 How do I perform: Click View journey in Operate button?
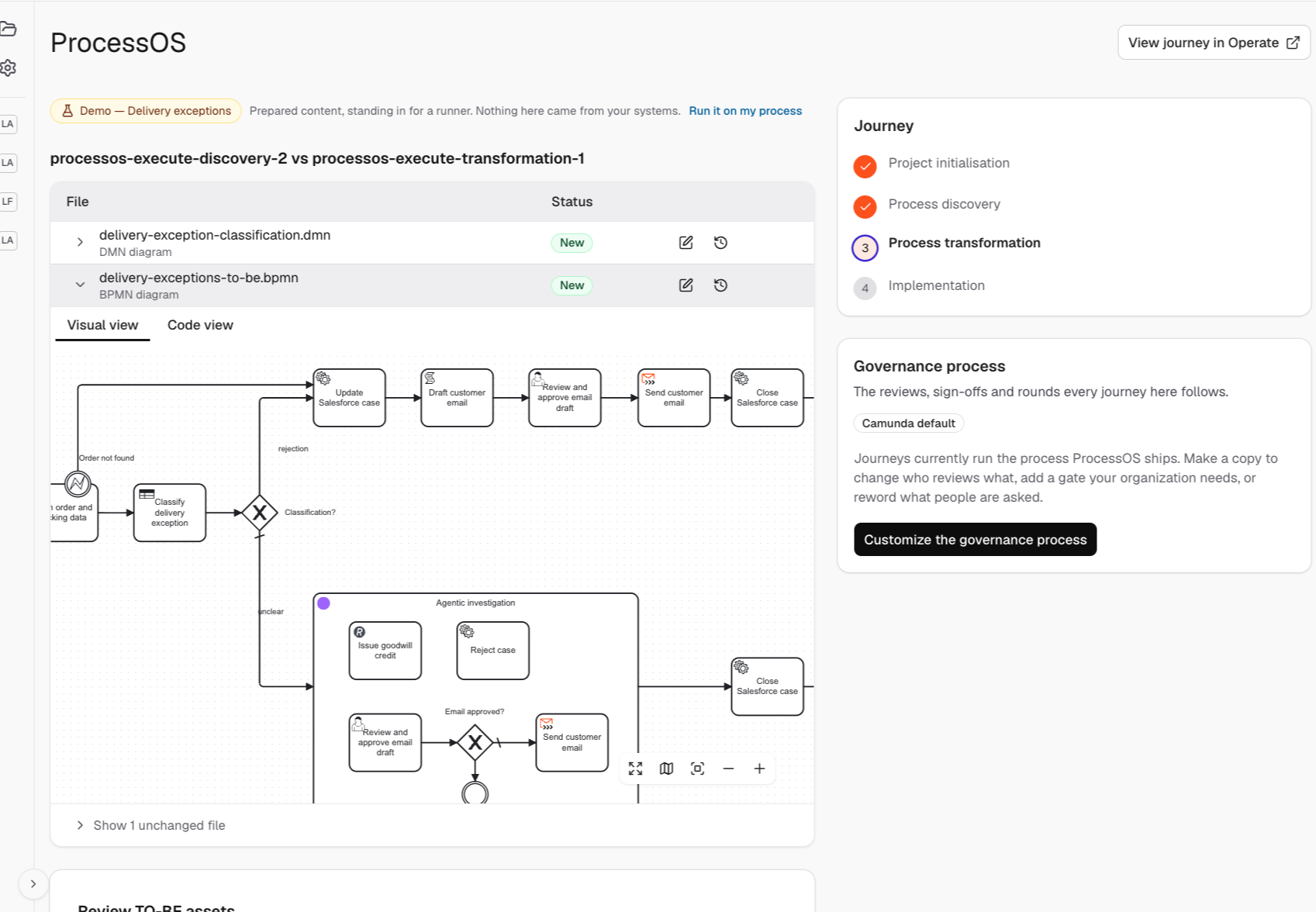click(x=1214, y=43)
